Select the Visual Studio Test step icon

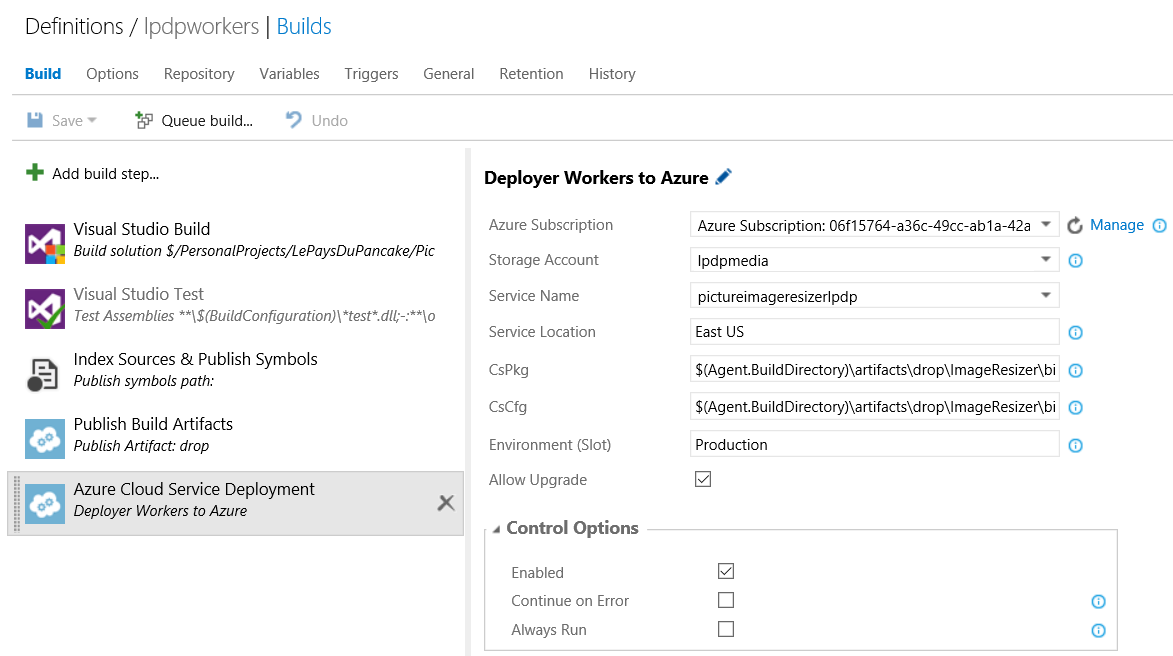coord(45,308)
